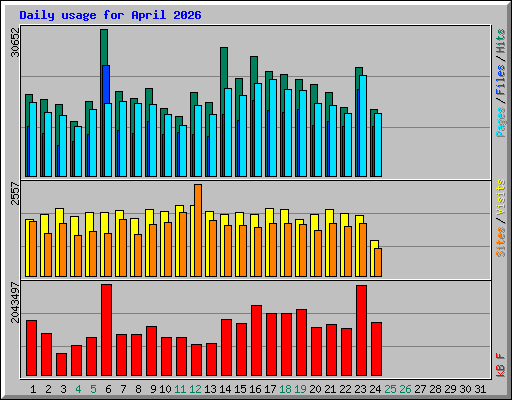Click weekend day 25 label

tap(391, 389)
